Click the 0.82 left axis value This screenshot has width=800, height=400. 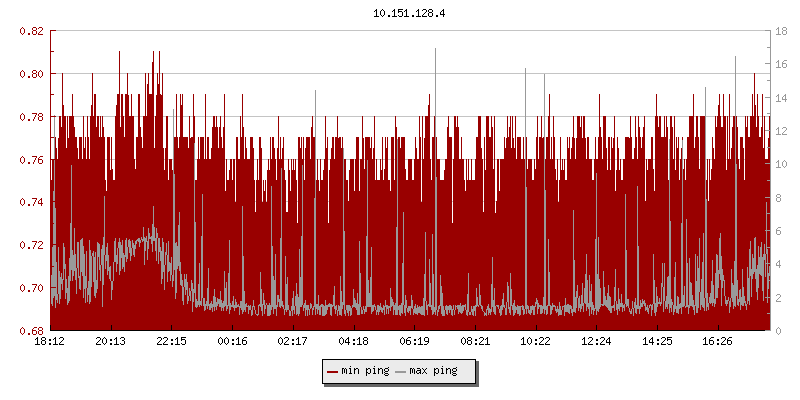click(x=32, y=31)
